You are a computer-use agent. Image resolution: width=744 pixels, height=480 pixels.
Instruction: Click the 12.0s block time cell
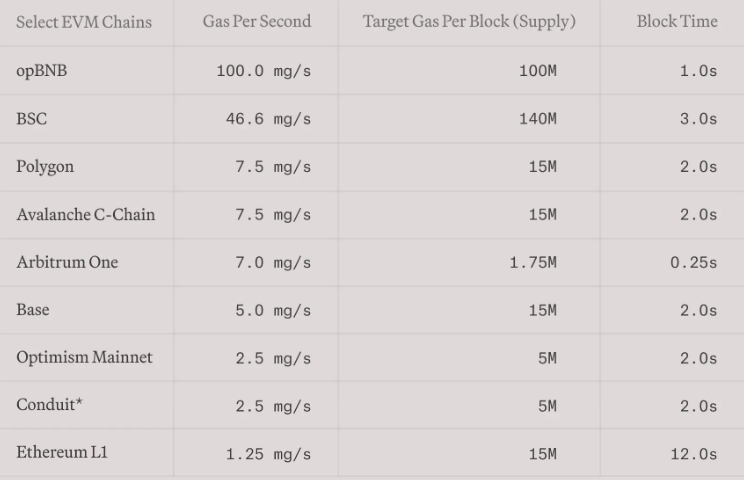pyautogui.click(x=694, y=454)
